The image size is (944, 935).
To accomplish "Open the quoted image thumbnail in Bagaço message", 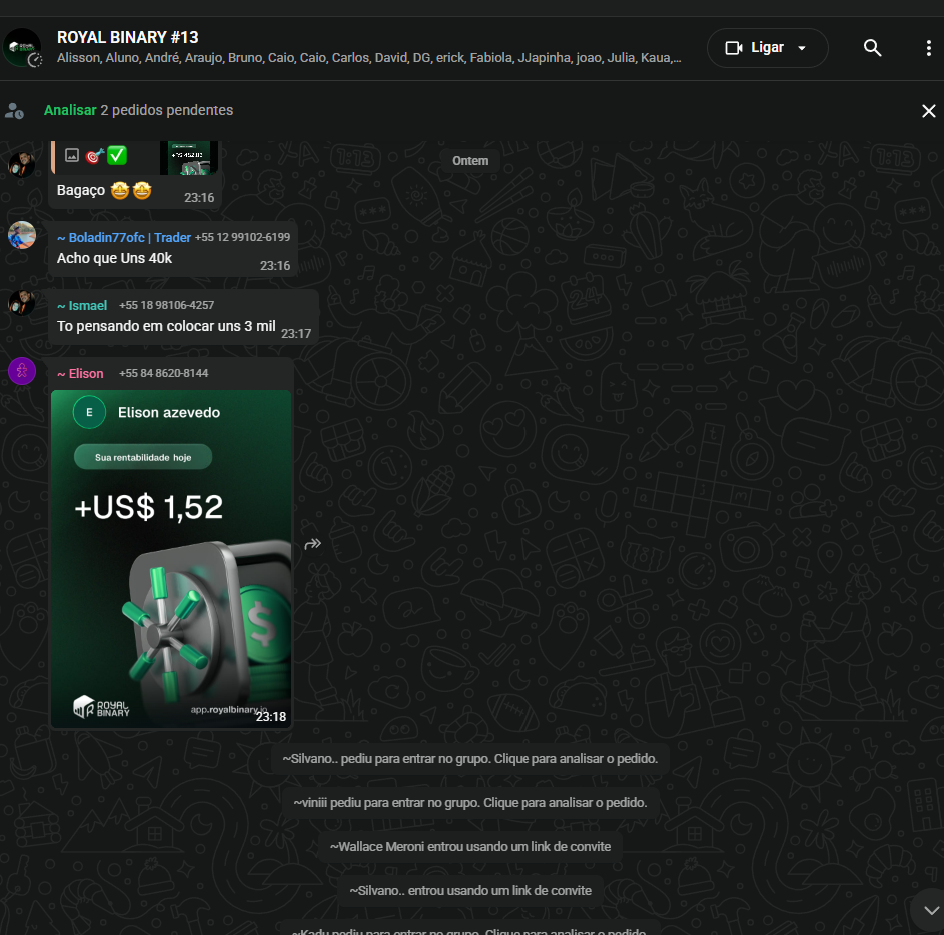I will click(x=188, y=158).
